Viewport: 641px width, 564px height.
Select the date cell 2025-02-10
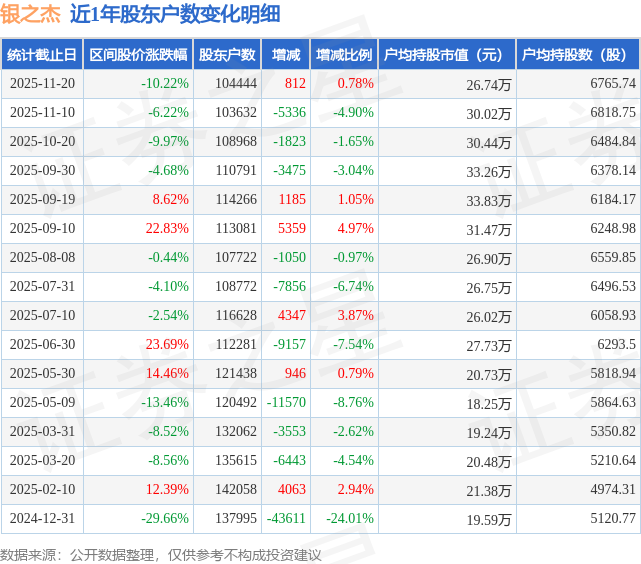coord(43,490)
